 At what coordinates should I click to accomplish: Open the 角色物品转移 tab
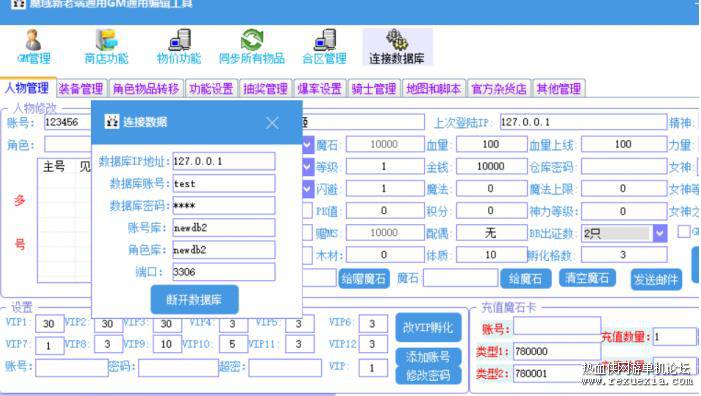coord(146,88)
